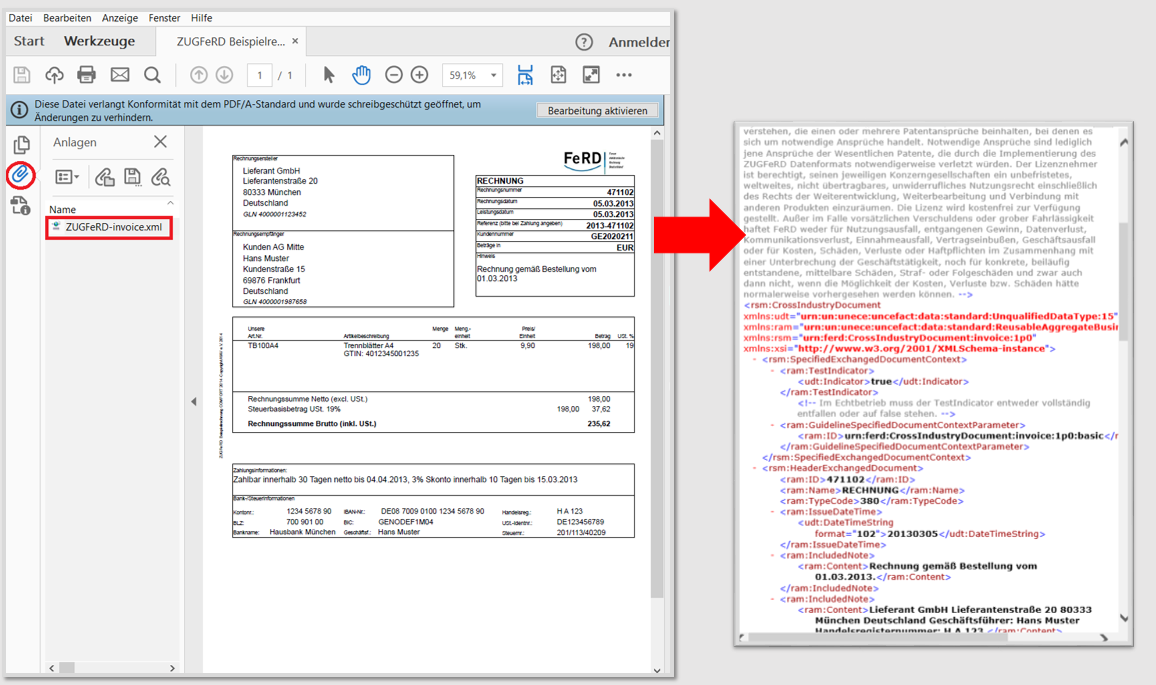Select ZUGFeRD-invoice.xml attachment

109,227
